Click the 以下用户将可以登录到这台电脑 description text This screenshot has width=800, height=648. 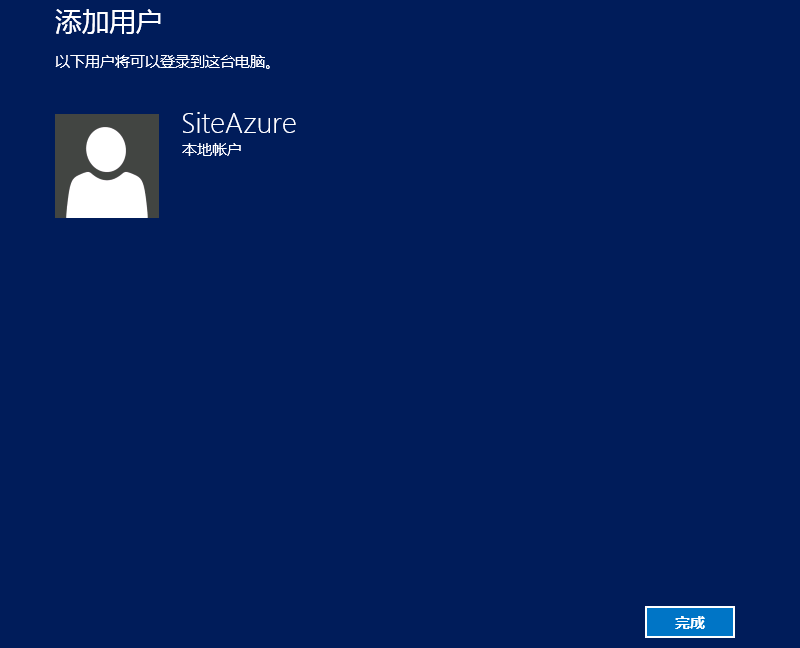click(164, 62)
